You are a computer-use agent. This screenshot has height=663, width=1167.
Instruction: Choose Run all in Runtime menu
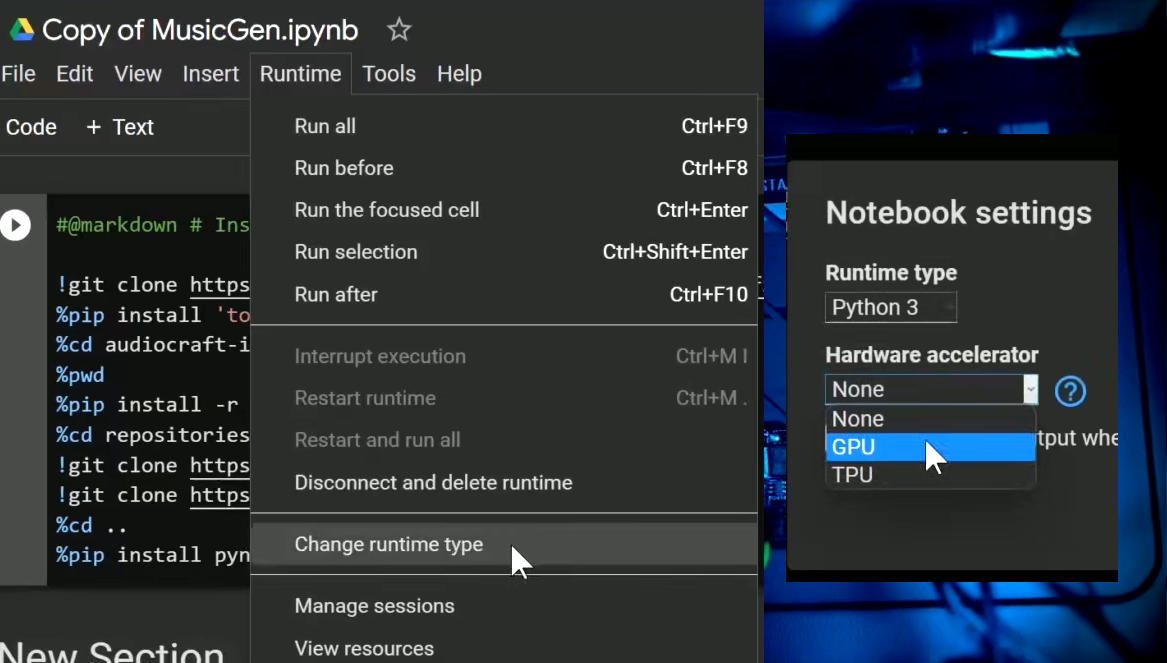[504, 126]
